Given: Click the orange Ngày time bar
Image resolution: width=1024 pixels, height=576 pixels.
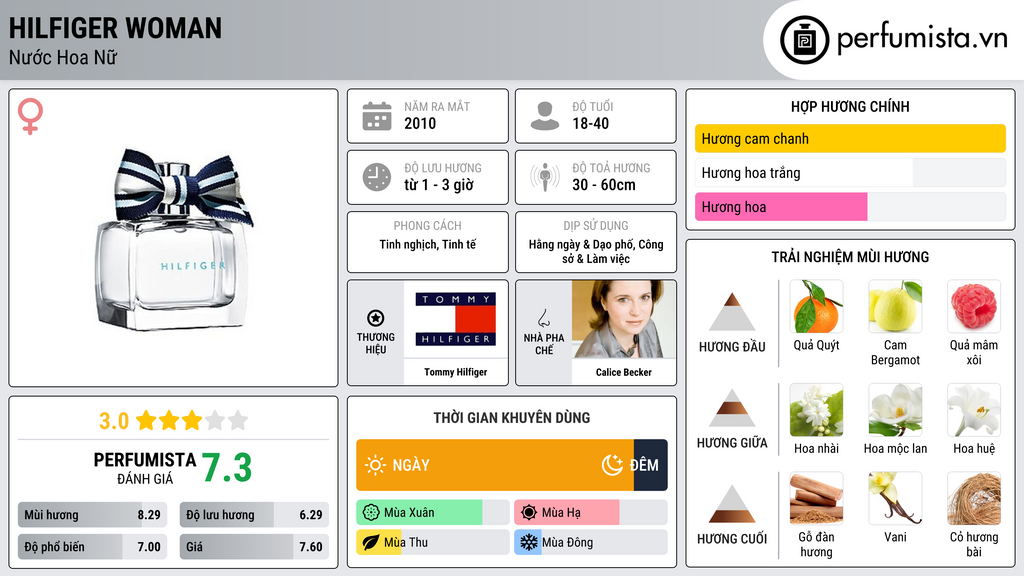Looking at the screenshot, I should [495, 465].
